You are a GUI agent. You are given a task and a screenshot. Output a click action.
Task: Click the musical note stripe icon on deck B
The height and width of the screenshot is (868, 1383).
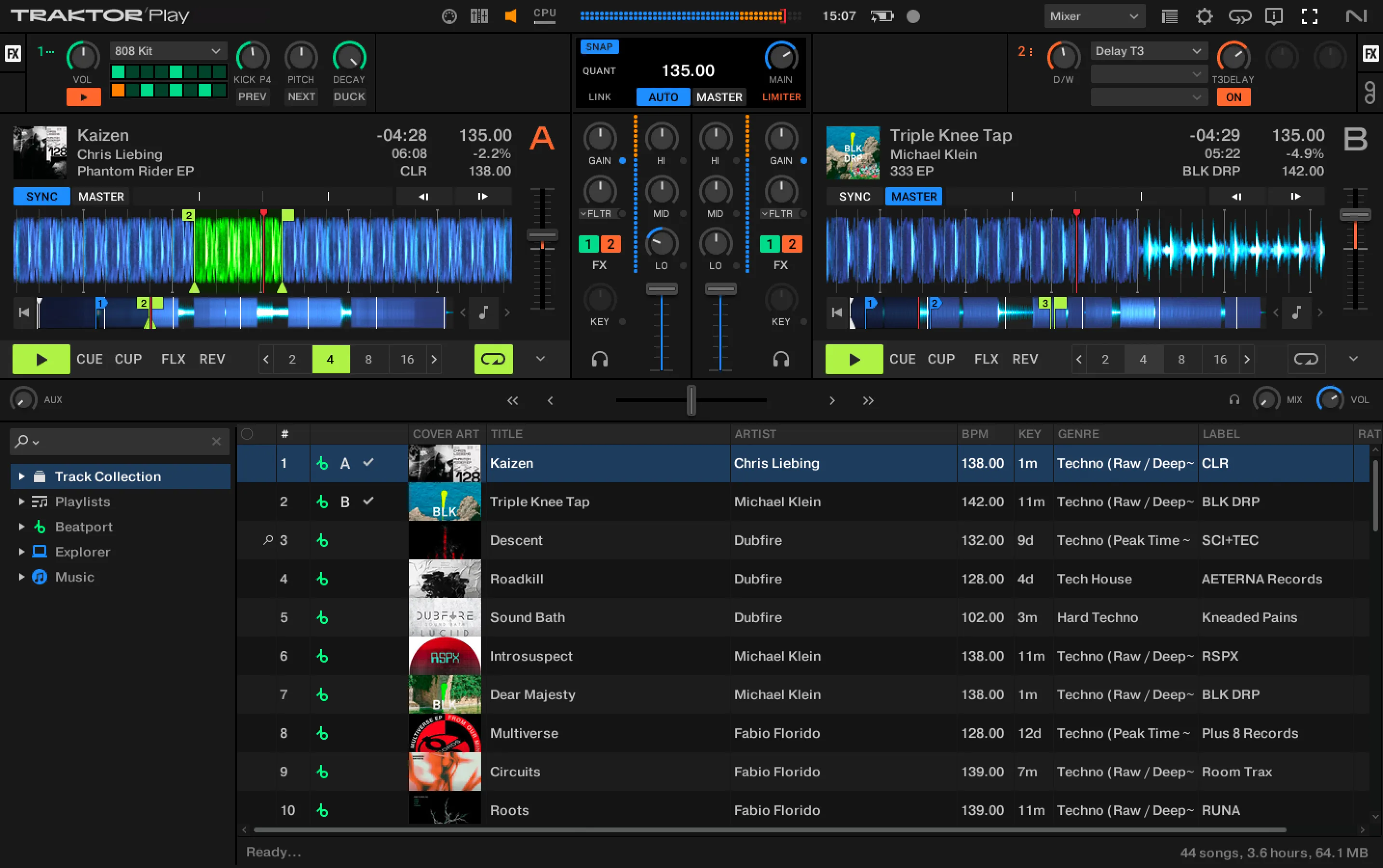1296,313
